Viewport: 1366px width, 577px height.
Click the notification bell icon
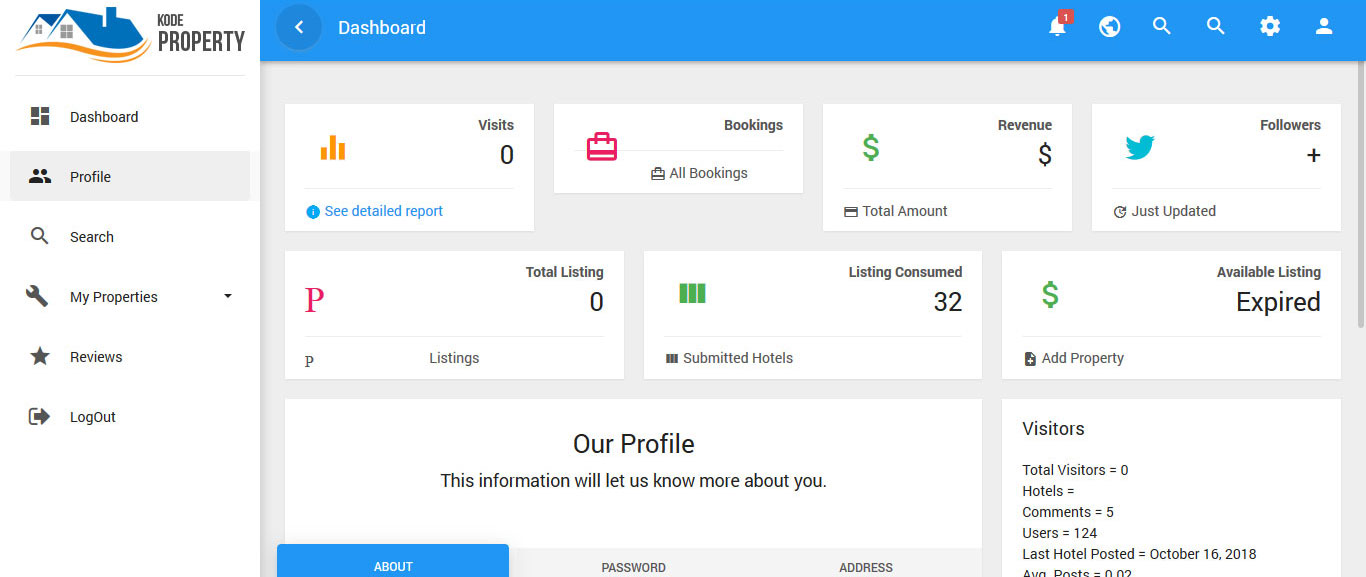[1057, 27]
